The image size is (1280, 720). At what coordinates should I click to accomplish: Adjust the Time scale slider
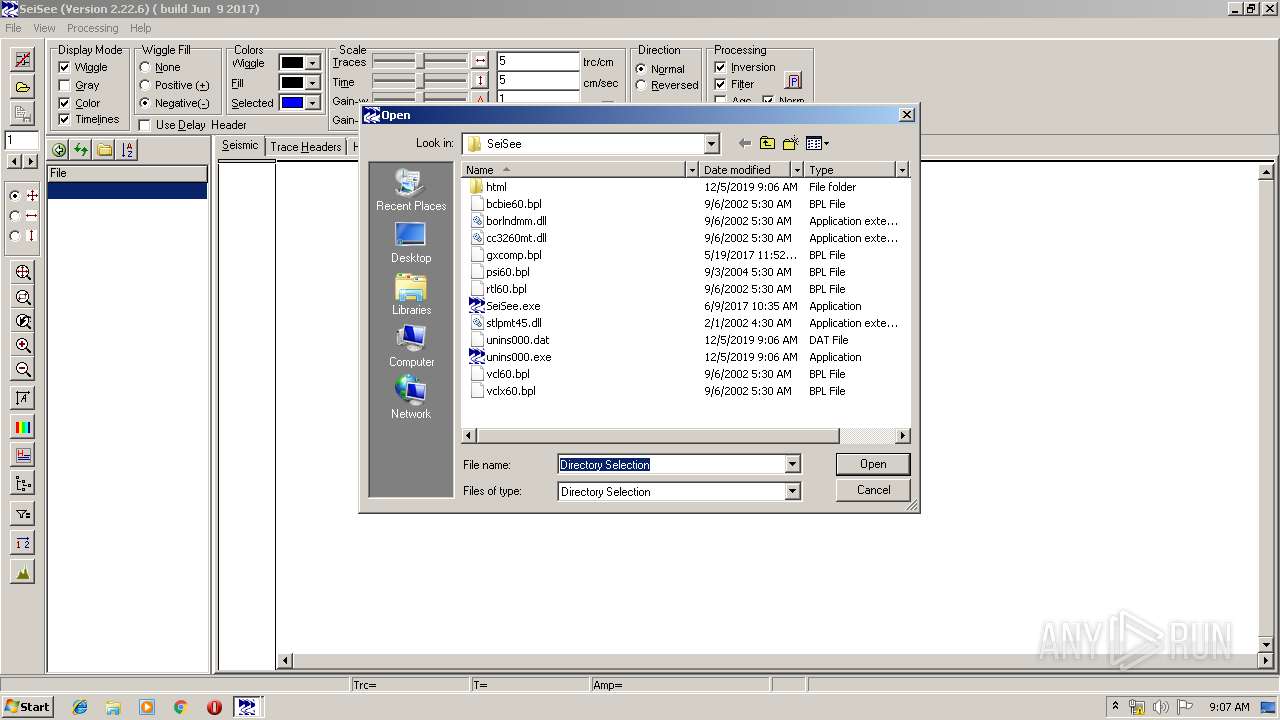pos(420,81)
